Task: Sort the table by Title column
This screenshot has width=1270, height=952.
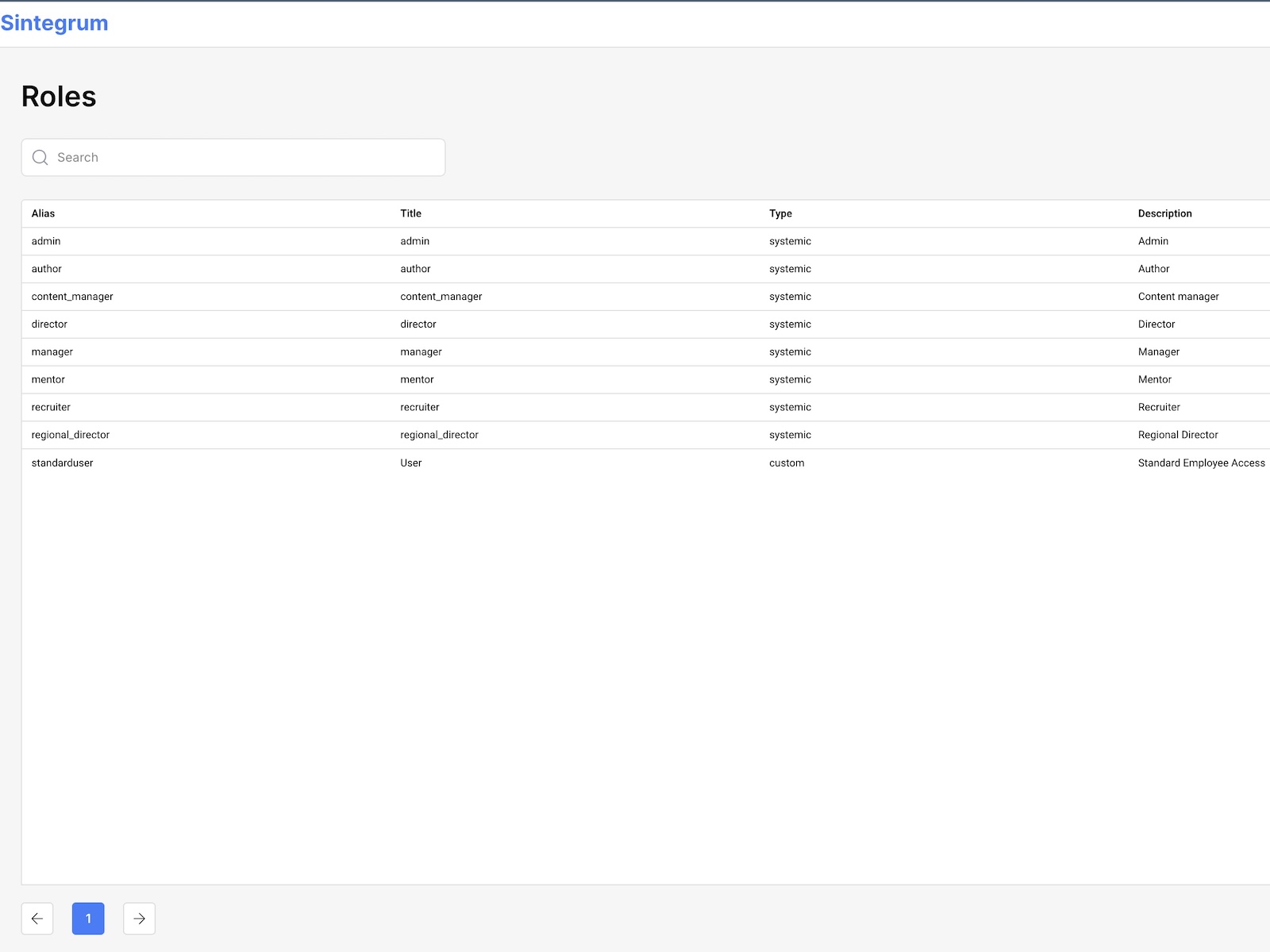Action: click(x=410, y=213)
